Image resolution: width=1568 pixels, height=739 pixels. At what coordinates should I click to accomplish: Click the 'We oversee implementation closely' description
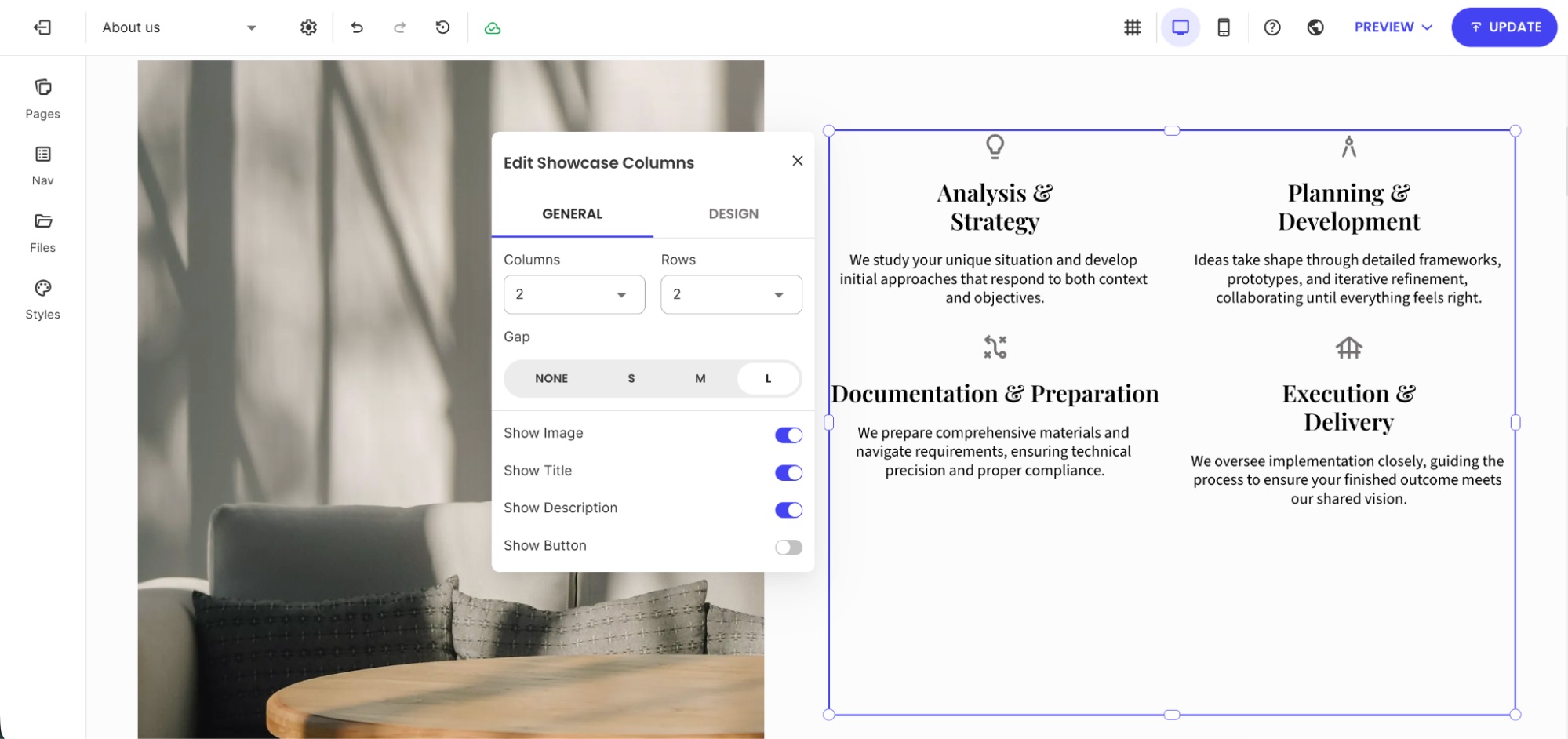pyautogui.click(x=1348, y=480)
